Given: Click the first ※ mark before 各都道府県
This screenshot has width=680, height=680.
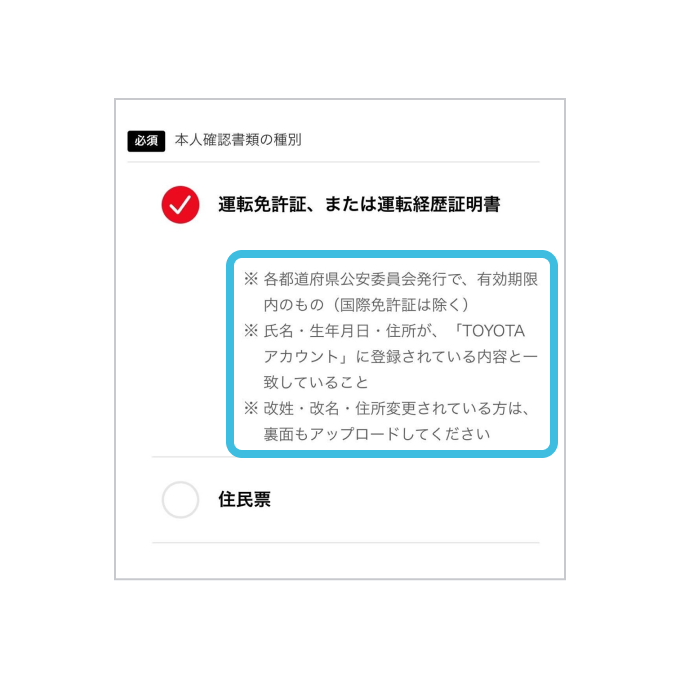Looking at the screenshot, I should tap(251, 279).
